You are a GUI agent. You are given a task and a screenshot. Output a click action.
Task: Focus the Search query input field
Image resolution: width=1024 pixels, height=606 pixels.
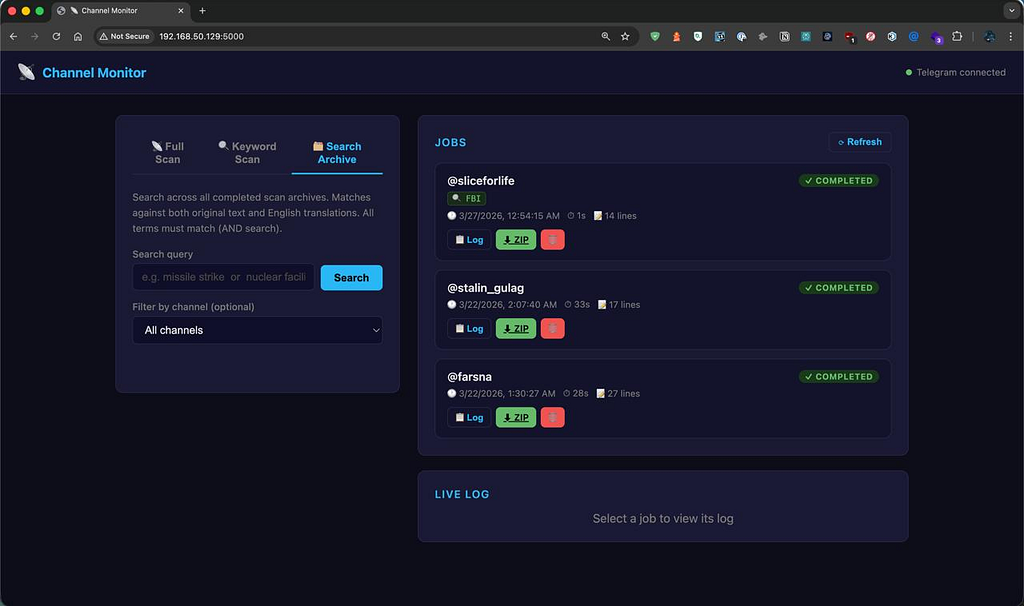tap(223, 277)
